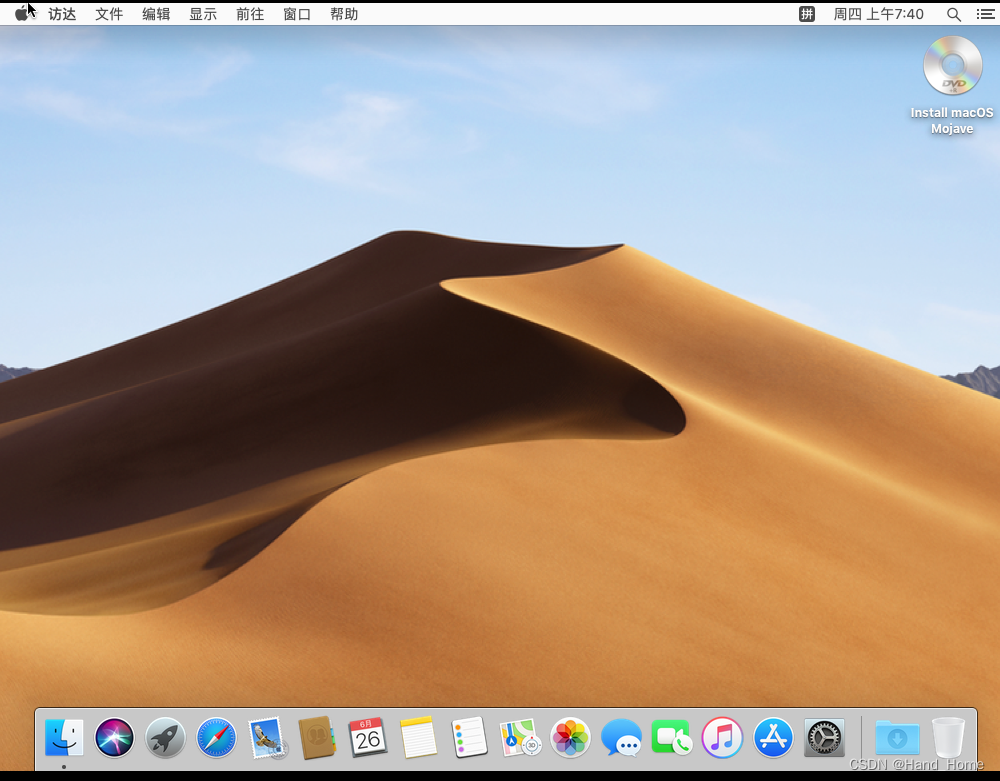This screenshot has height=781, width=1000.
Task: Start the Messages app
Action: coord(621,738)
